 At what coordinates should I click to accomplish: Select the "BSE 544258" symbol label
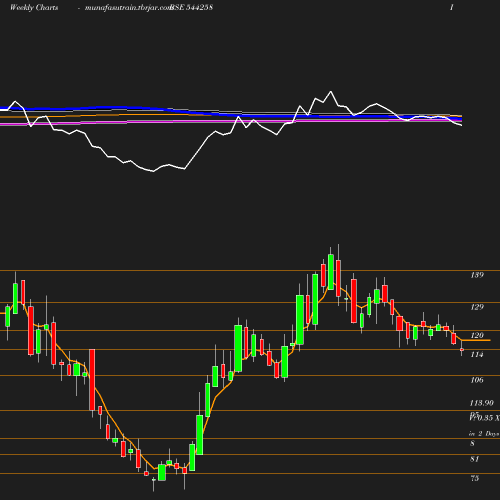click(x=191, y=8)
